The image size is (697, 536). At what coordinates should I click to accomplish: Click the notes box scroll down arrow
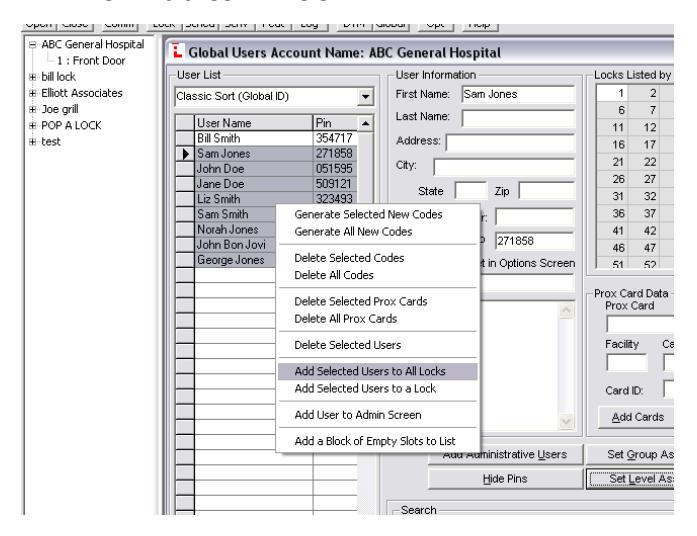coord(566,421)
